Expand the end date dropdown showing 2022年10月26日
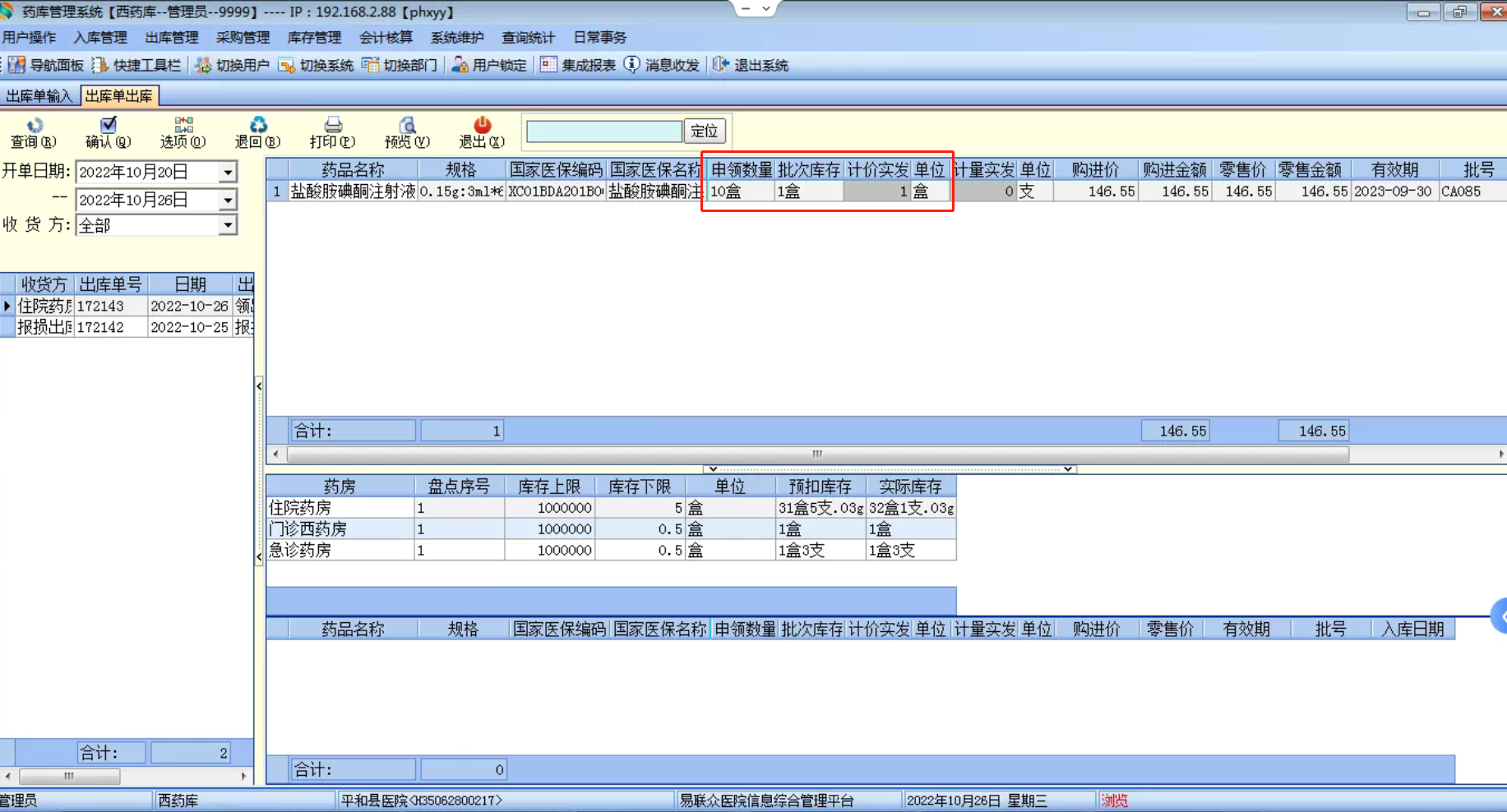This screenshot has width=1507, height=812. click(228, 200)
